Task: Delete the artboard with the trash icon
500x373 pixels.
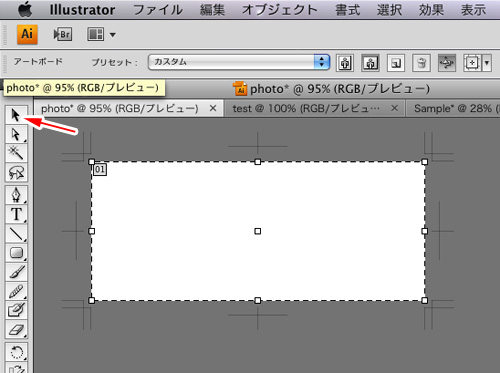Action: click(421, 63)
